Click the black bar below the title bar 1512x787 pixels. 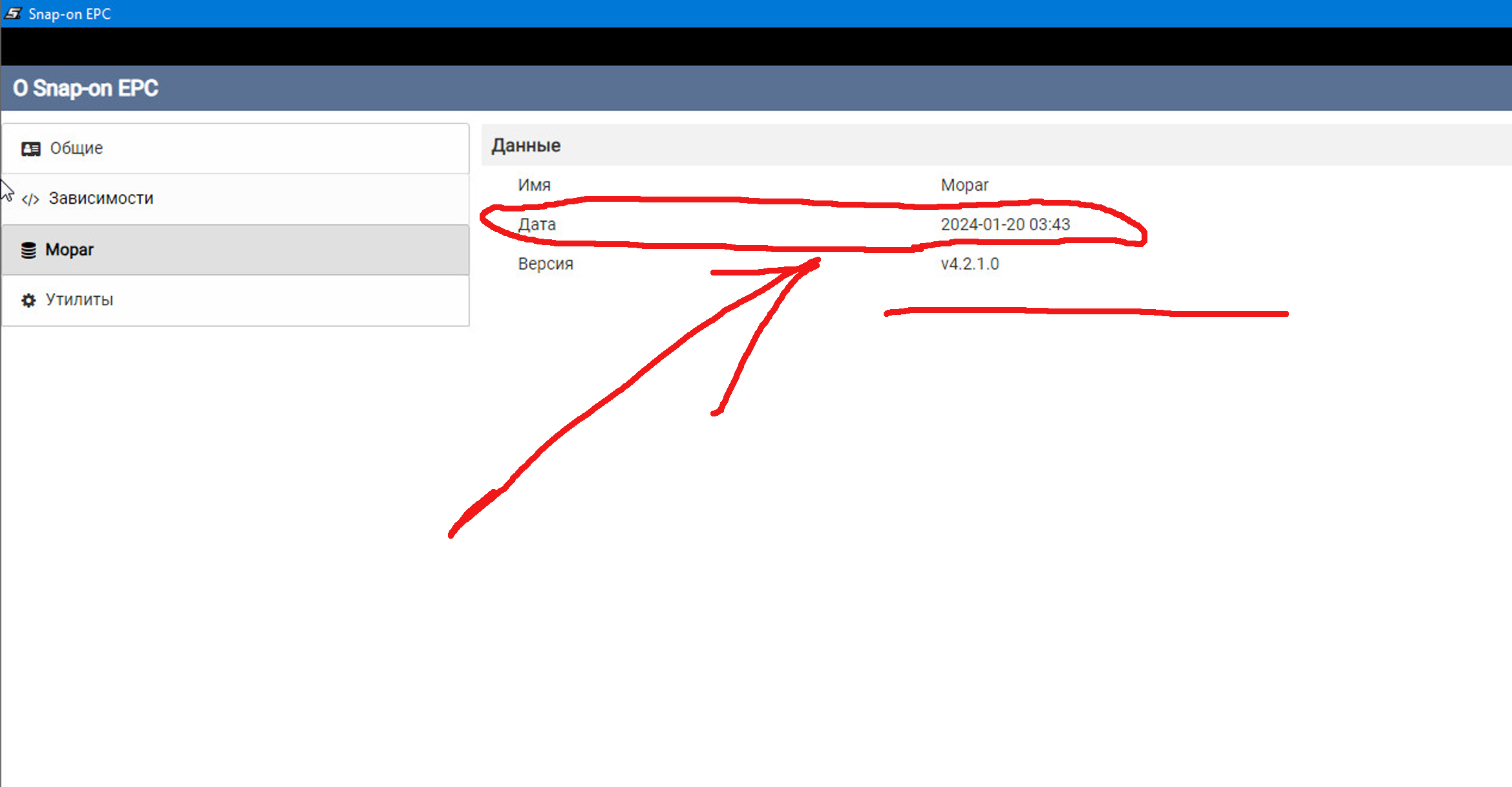click(756, 46)
